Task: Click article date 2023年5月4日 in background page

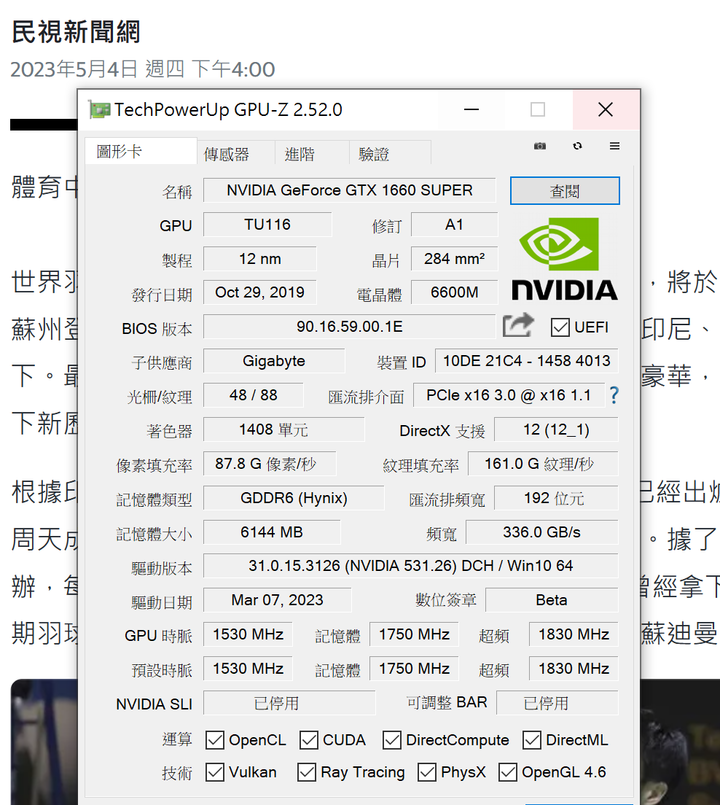Action: pyautogui.click(x=74, y=69)
